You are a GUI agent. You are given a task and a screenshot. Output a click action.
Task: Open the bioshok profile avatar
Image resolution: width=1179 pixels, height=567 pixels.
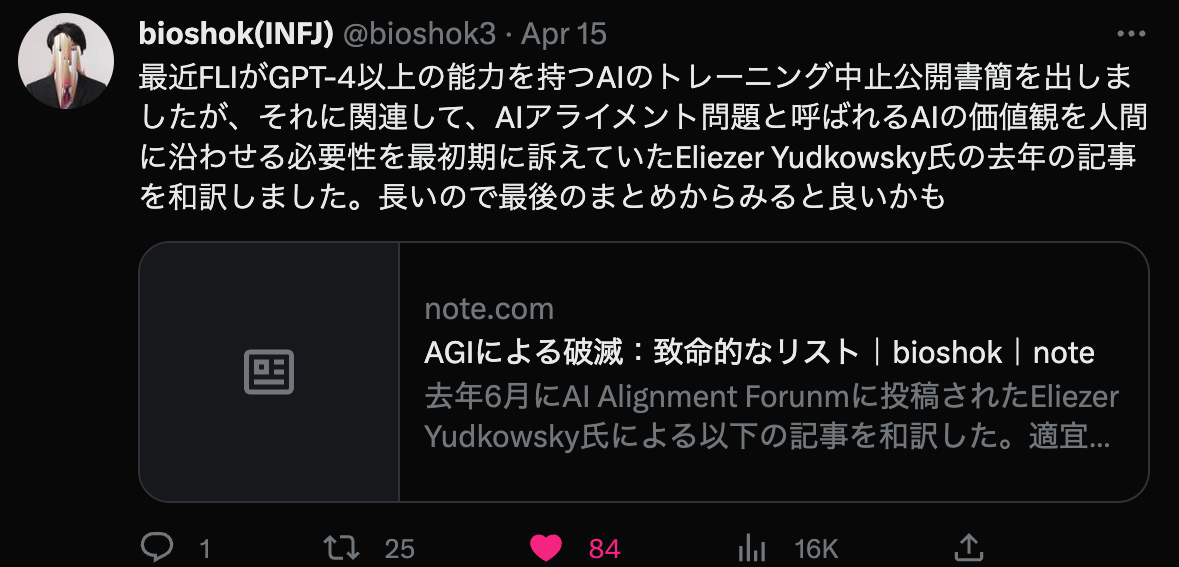[x=66, y=61]
